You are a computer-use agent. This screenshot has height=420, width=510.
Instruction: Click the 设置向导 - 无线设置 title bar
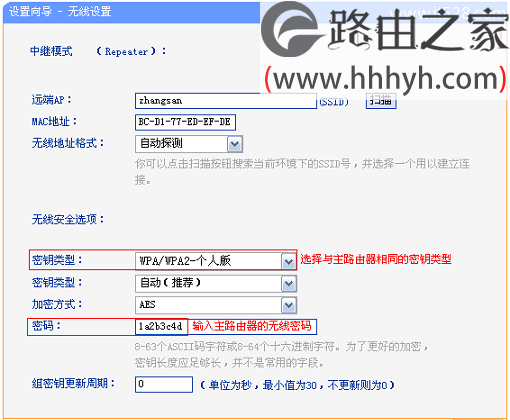[x=131, y=12]
